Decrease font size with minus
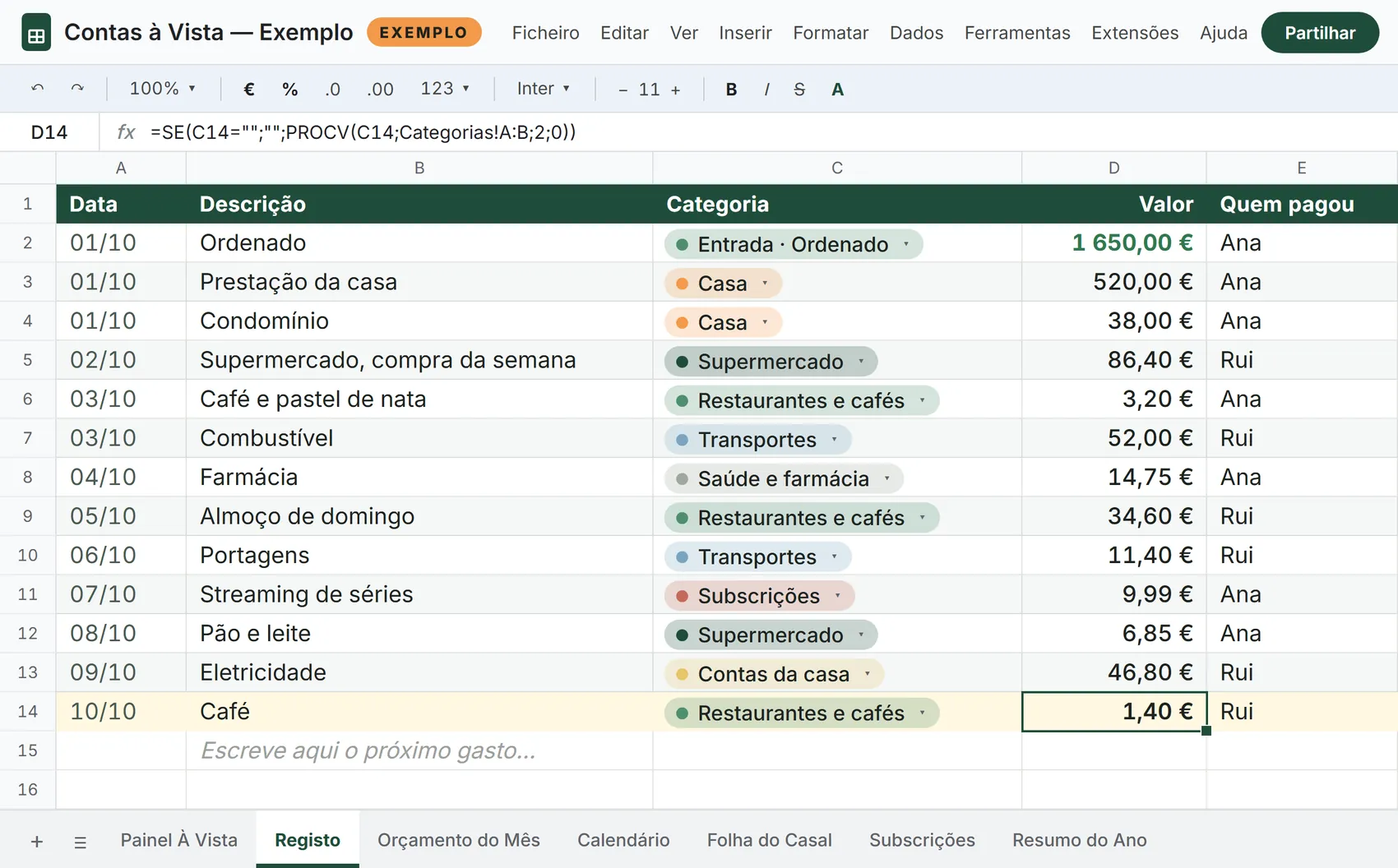The width and height of the screenshot is (1398, 868). click(x=623, y=90)
